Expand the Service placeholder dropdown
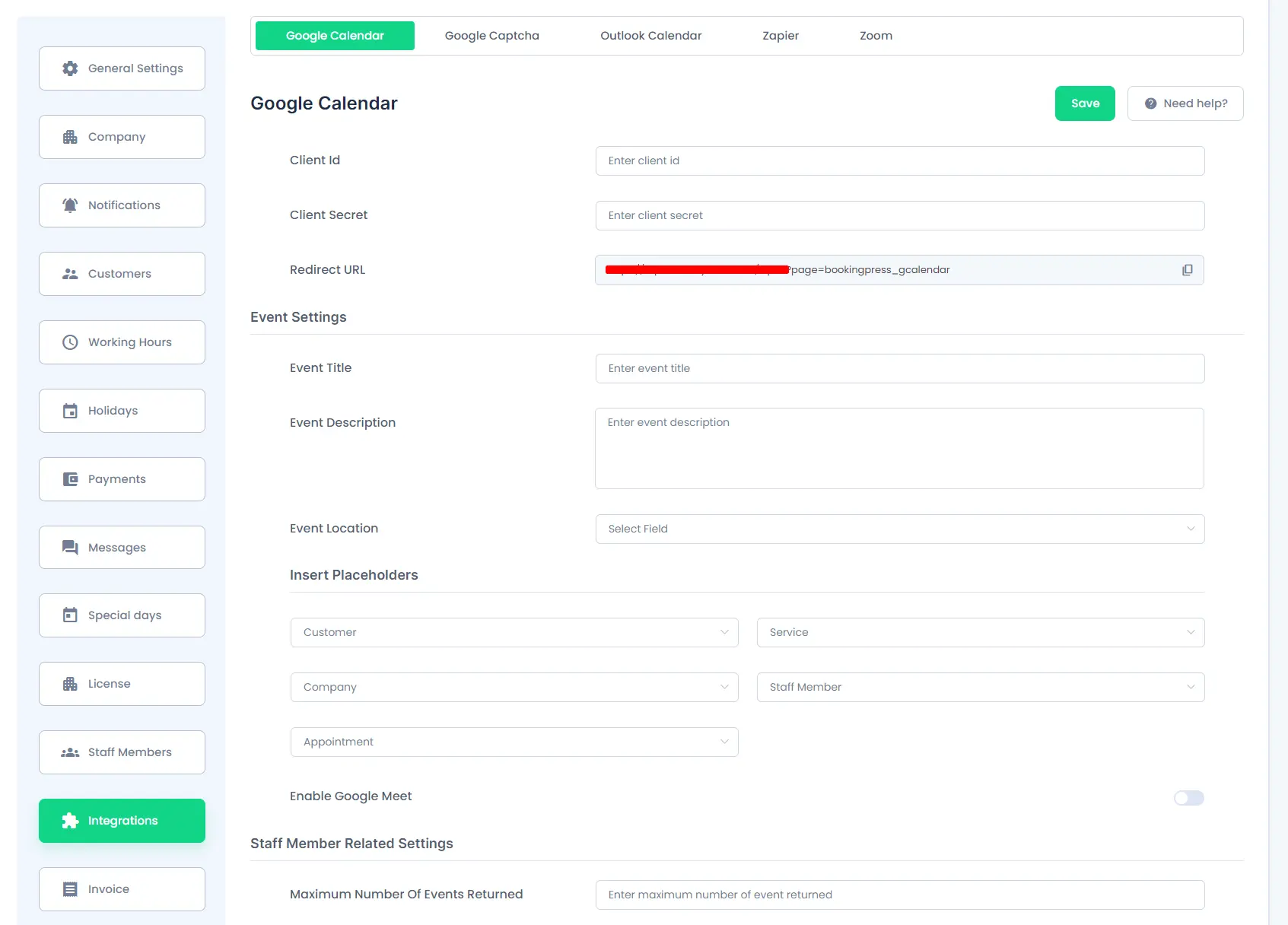The image size is (1288, 925). coord(981,632)
